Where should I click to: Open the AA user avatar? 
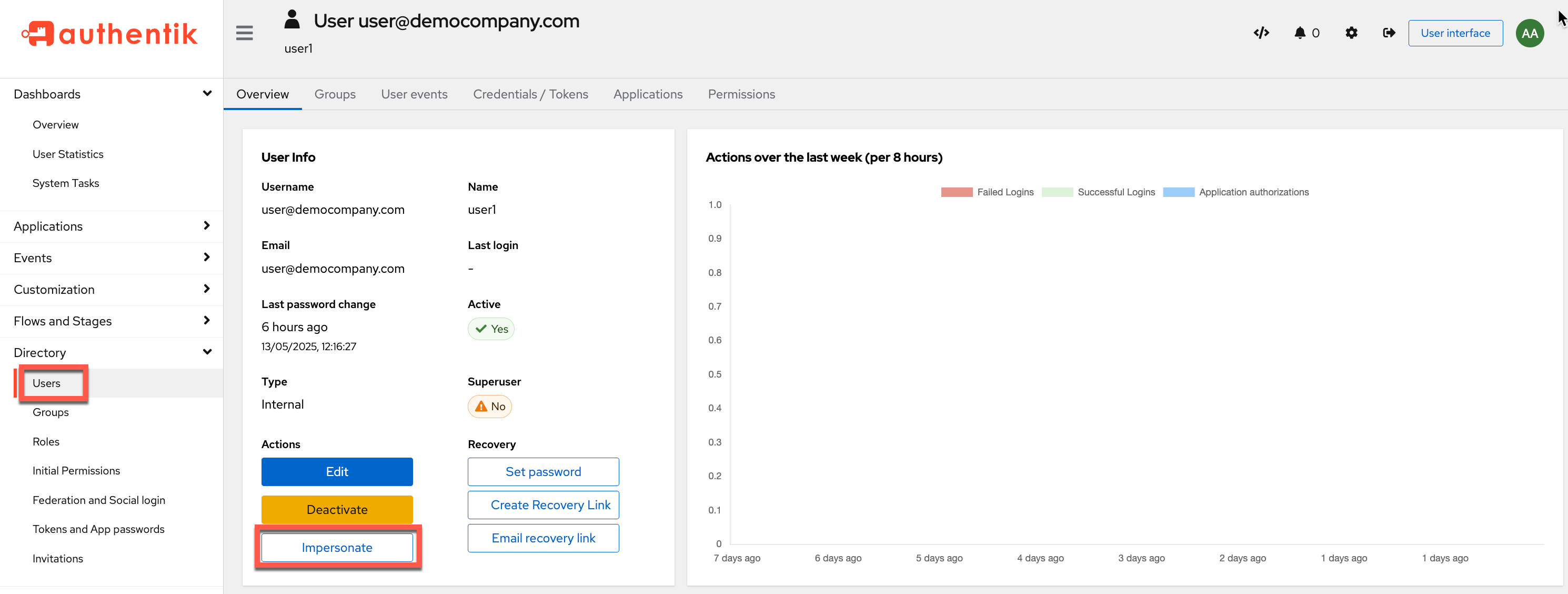point(1529,33)
